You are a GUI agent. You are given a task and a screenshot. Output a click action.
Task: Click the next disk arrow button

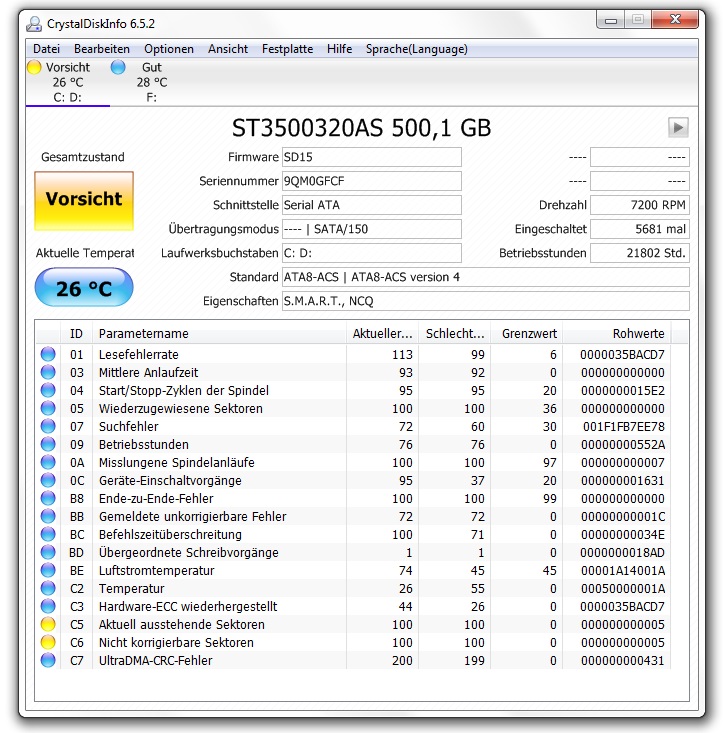[678, 127]
